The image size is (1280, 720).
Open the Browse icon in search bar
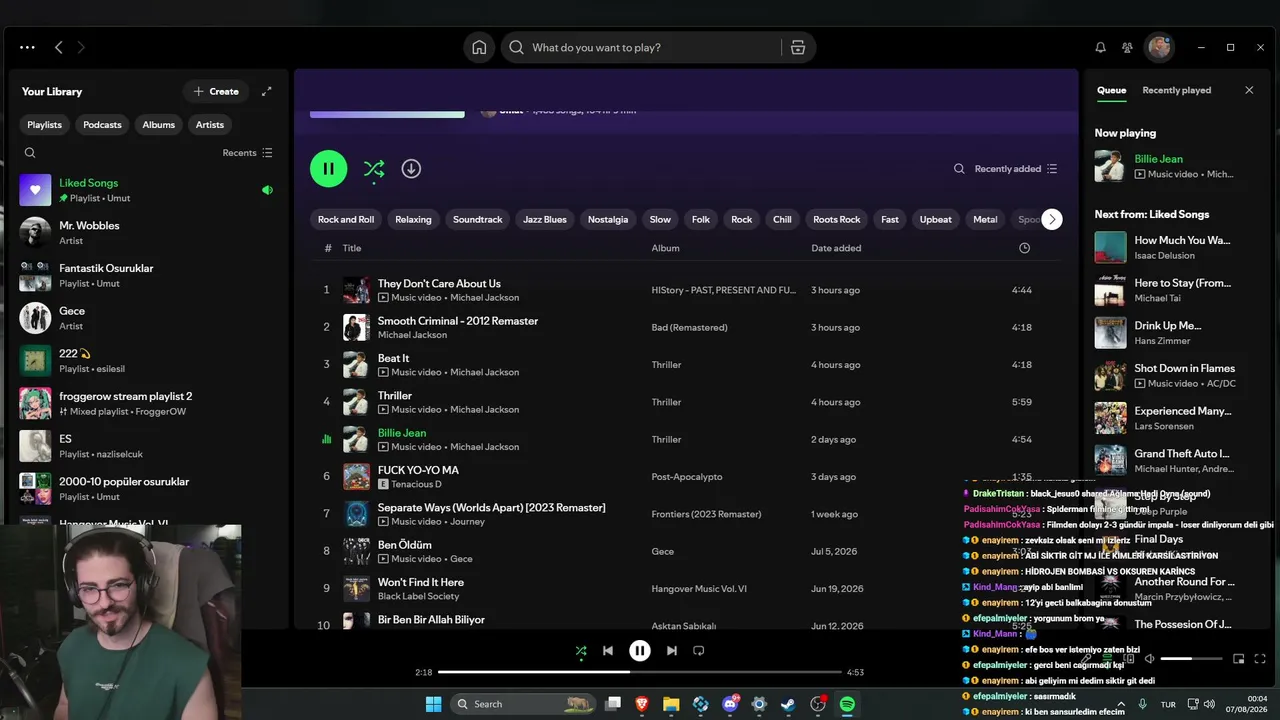(x=797, y=47)
